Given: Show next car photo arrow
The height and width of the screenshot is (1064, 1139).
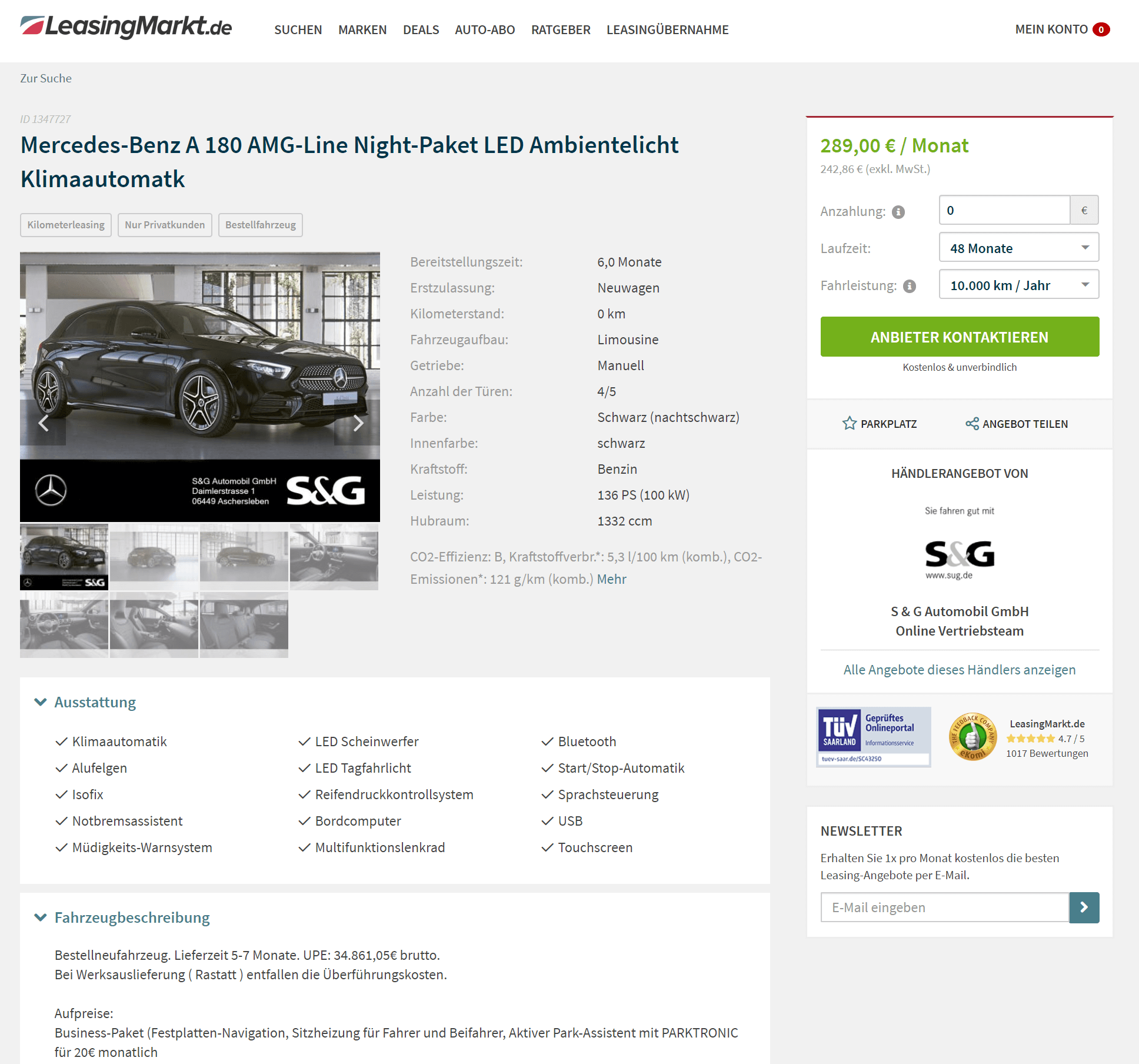Looking at the screenshot, I should tap(358, 423).
